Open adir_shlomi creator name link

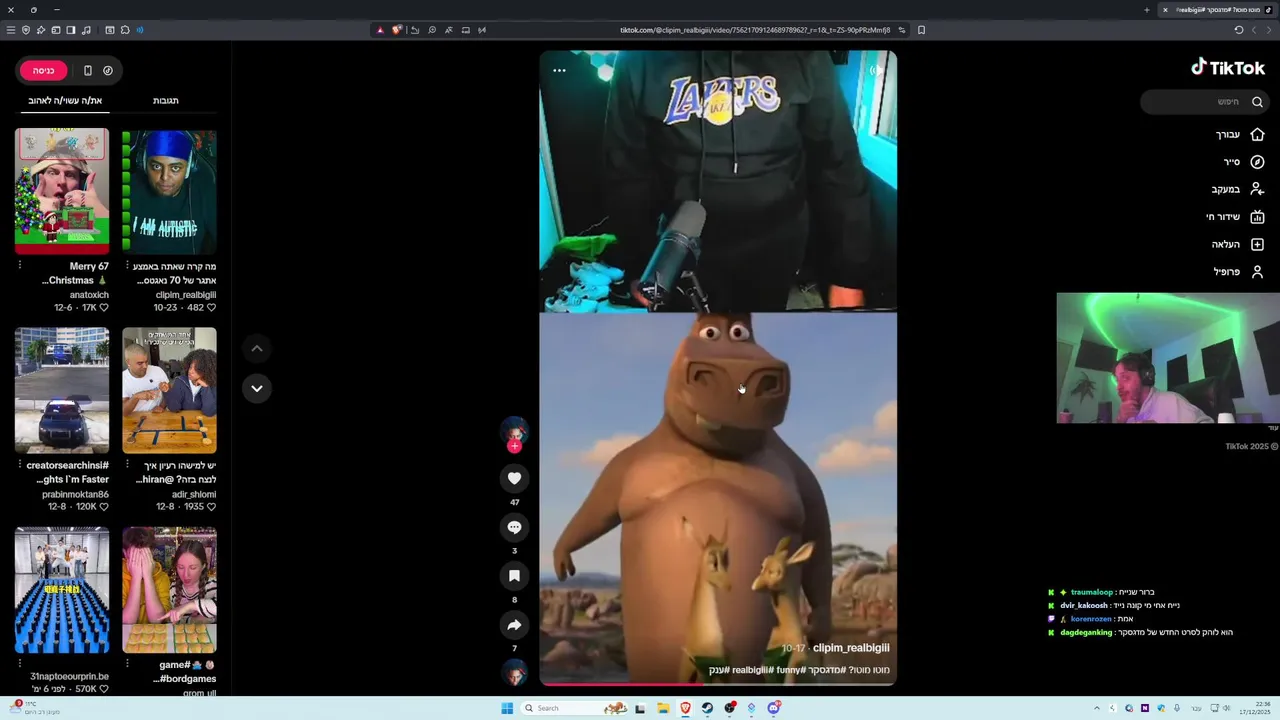coord(193,494)
